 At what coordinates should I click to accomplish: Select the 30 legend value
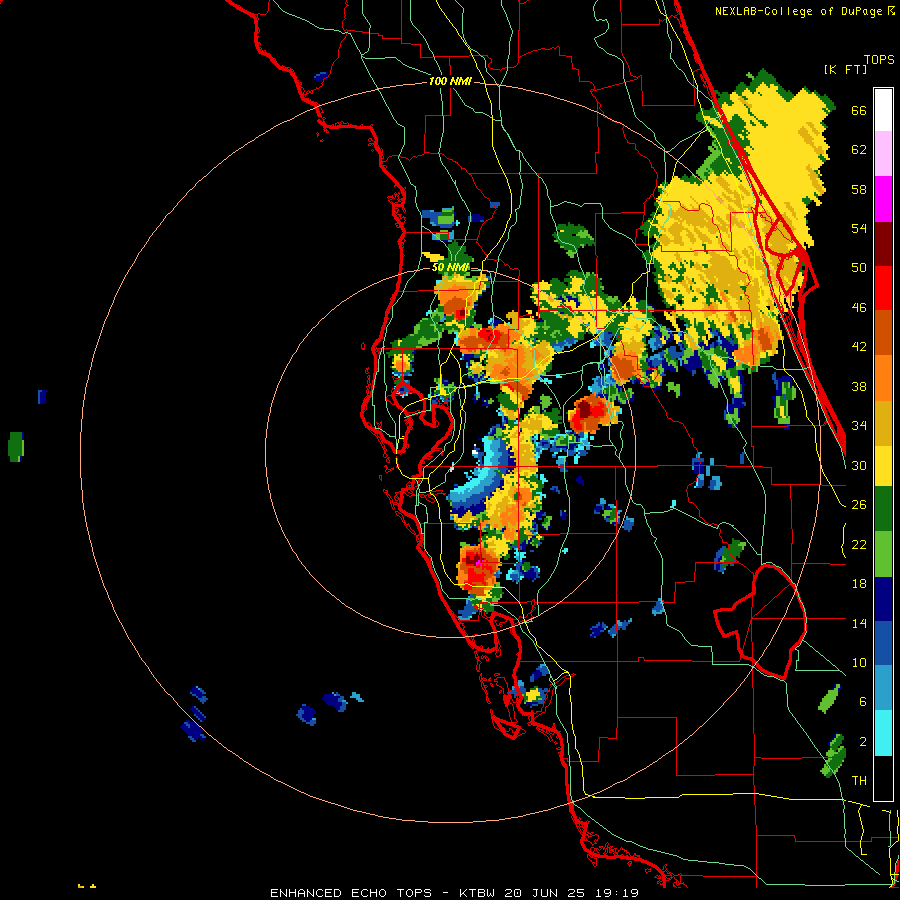click(x=859, y=465)
